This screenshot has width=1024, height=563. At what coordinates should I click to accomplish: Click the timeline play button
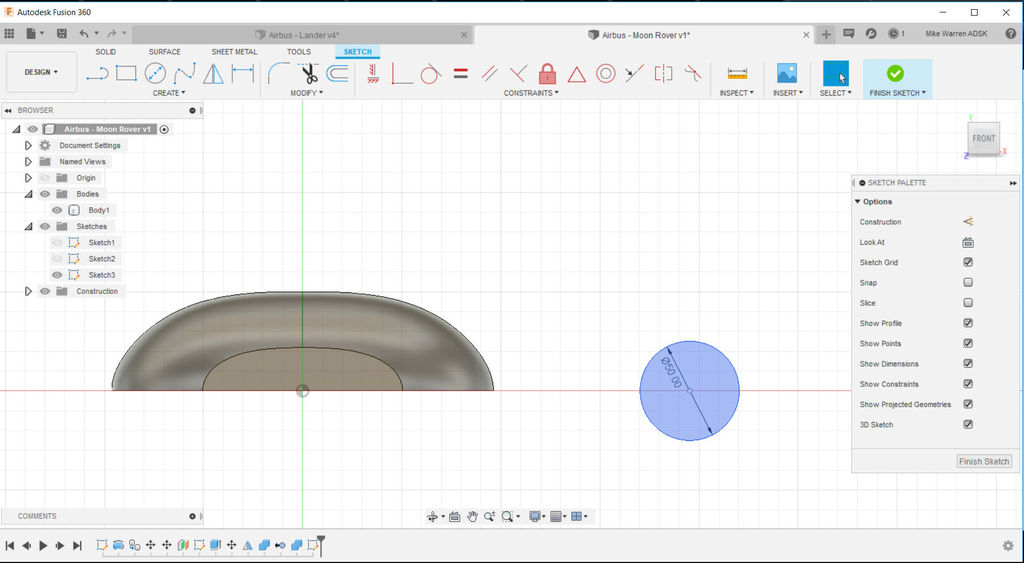click(x=43, y=545)
